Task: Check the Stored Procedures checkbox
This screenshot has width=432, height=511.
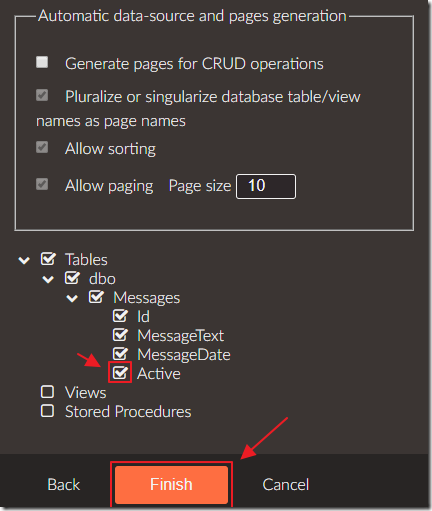Action: tap(47, 411)
